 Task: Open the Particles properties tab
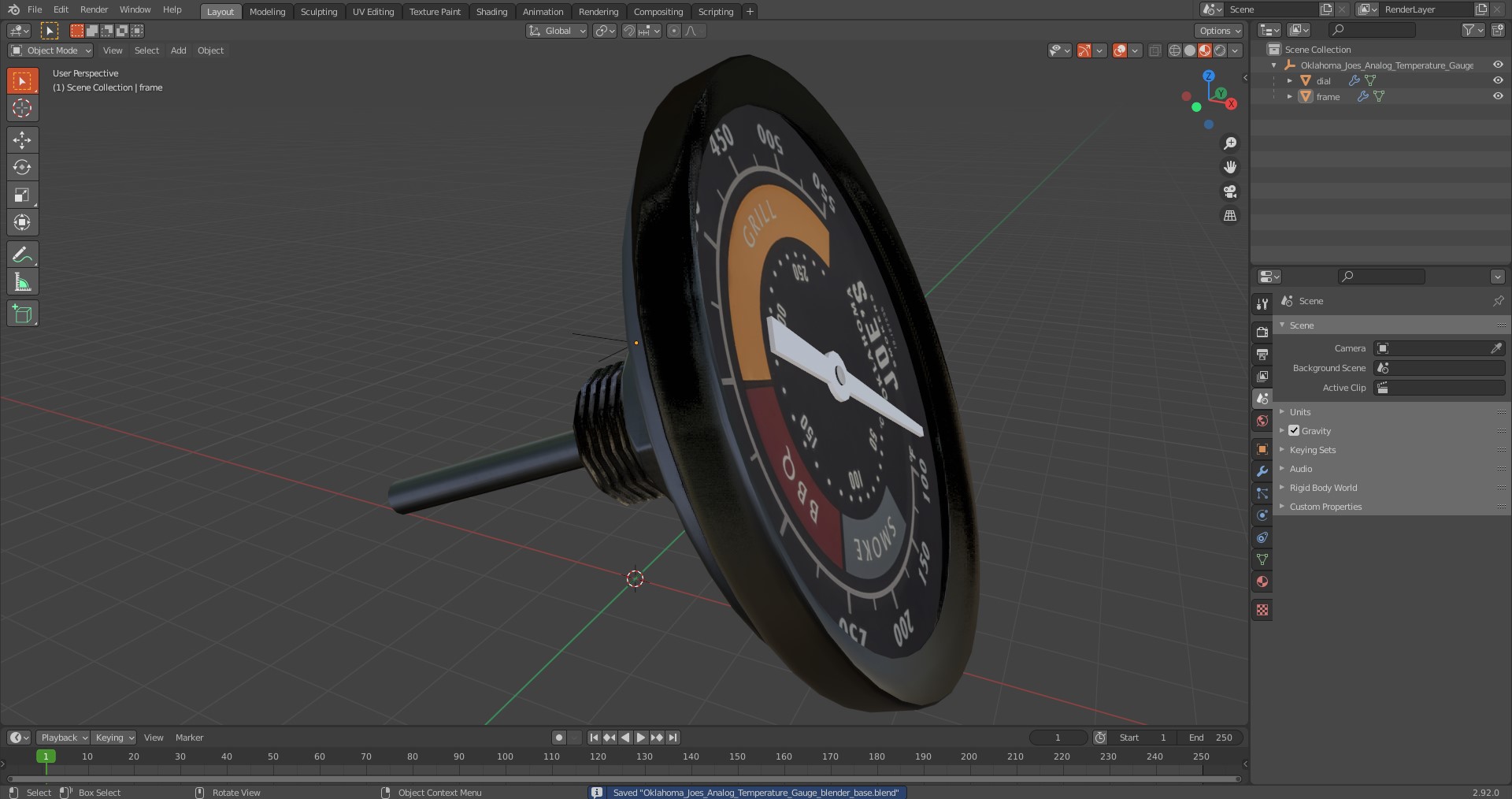[1262, 492]
